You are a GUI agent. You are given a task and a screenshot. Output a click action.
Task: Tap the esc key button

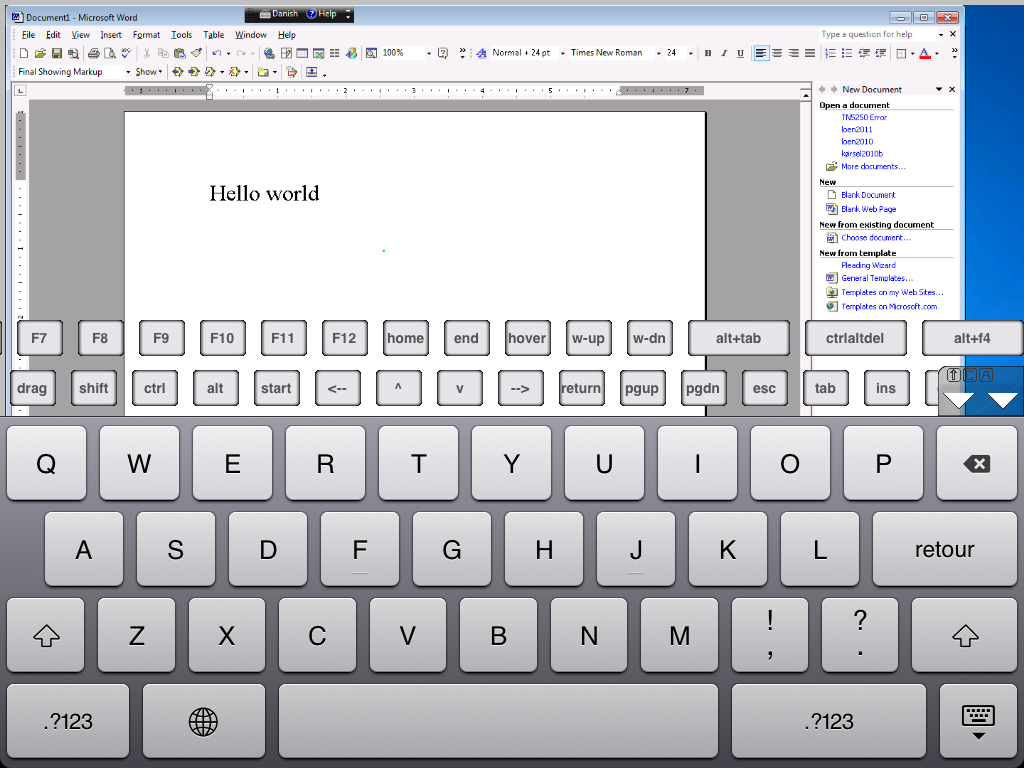pos(764,388)
